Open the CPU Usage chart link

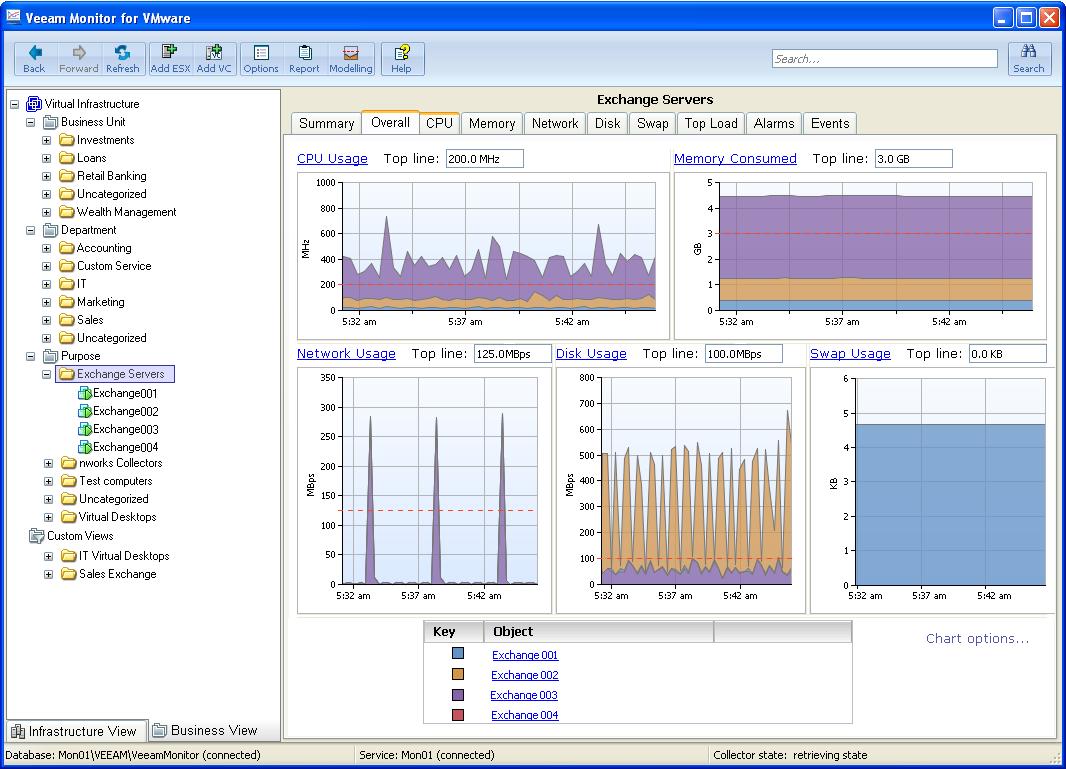[x=332, y=158]
